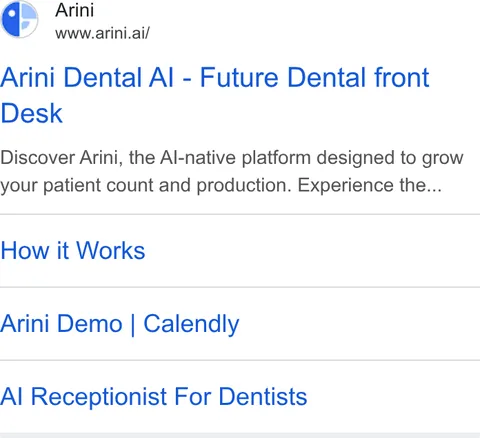Click the www.arini.ai/ URL text
The image size is (480, 438).
pyautogui.click(x=102, y=33)
